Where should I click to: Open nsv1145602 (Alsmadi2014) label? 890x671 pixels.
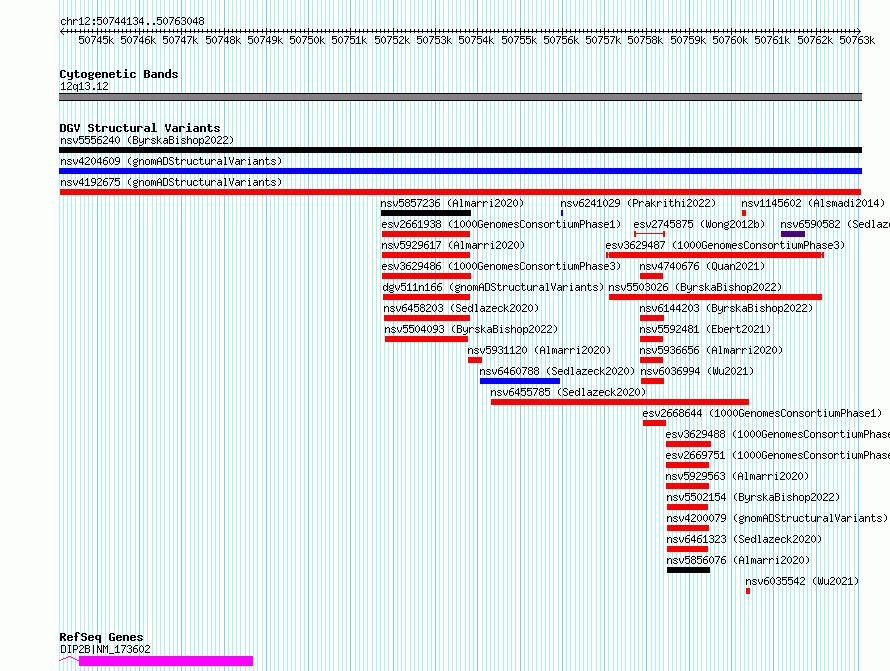pyautogui.click(x=813, y=203)
